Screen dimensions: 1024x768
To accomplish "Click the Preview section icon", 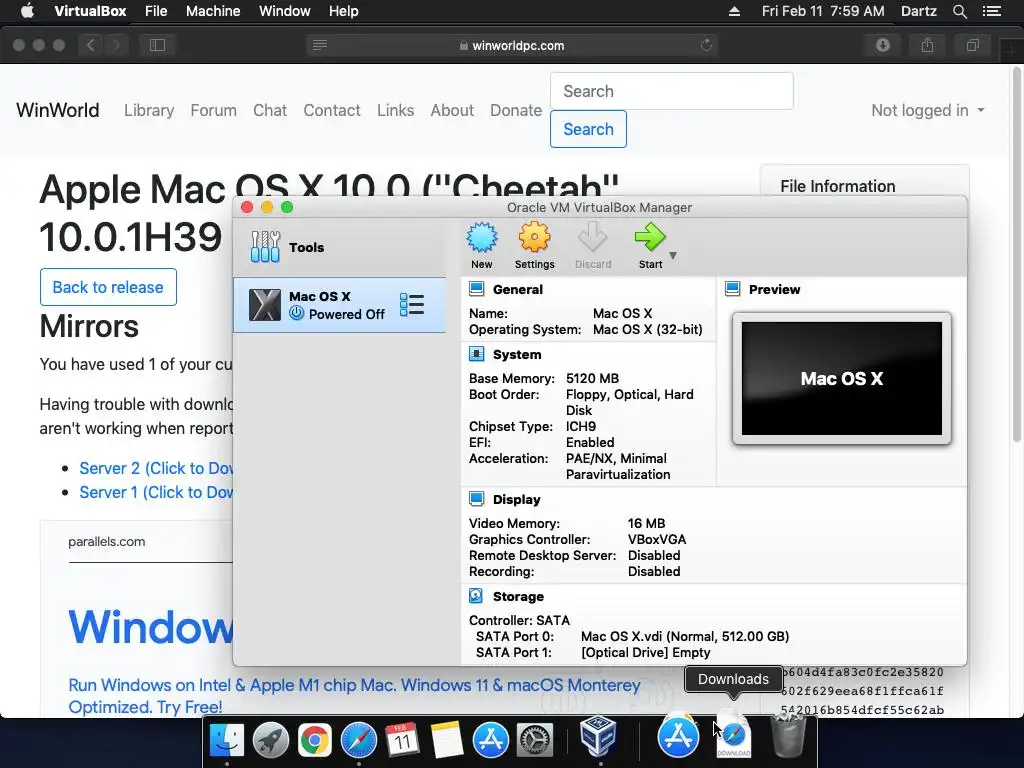I will tap(733, 289).
